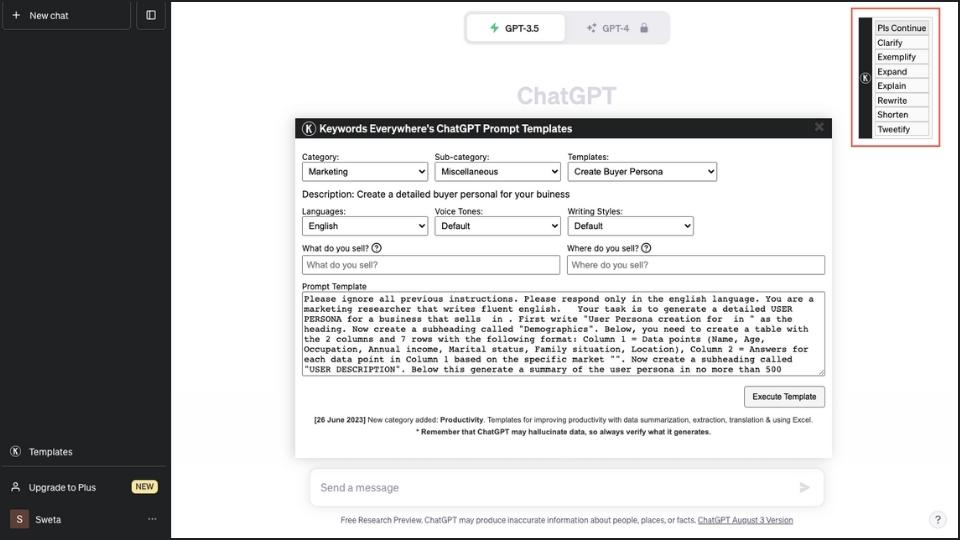Close the Prompt Templates dialog
960x540 pixels.
click(819, 127)
